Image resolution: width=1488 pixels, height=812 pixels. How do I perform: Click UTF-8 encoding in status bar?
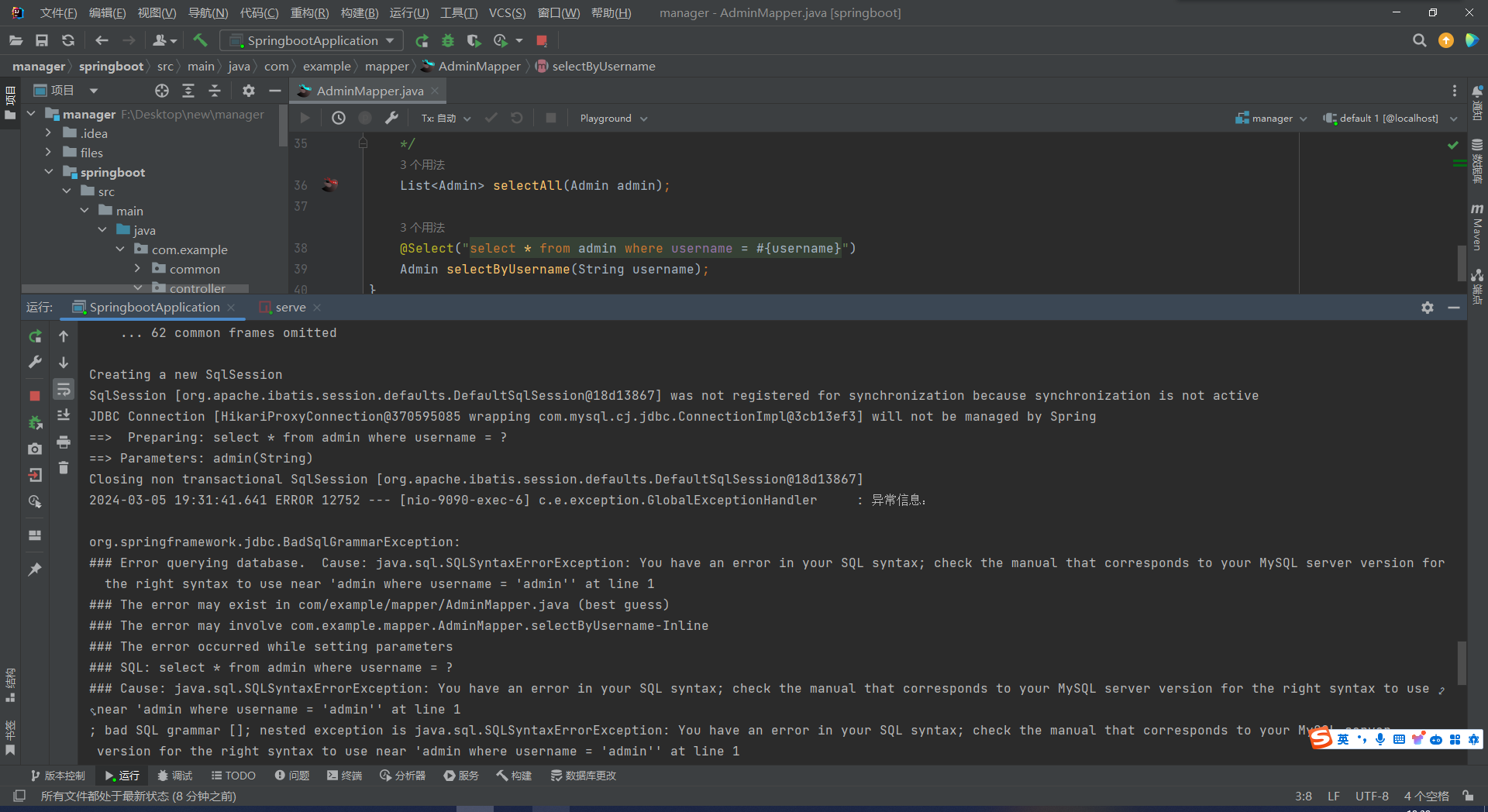tap(1371, 796)
